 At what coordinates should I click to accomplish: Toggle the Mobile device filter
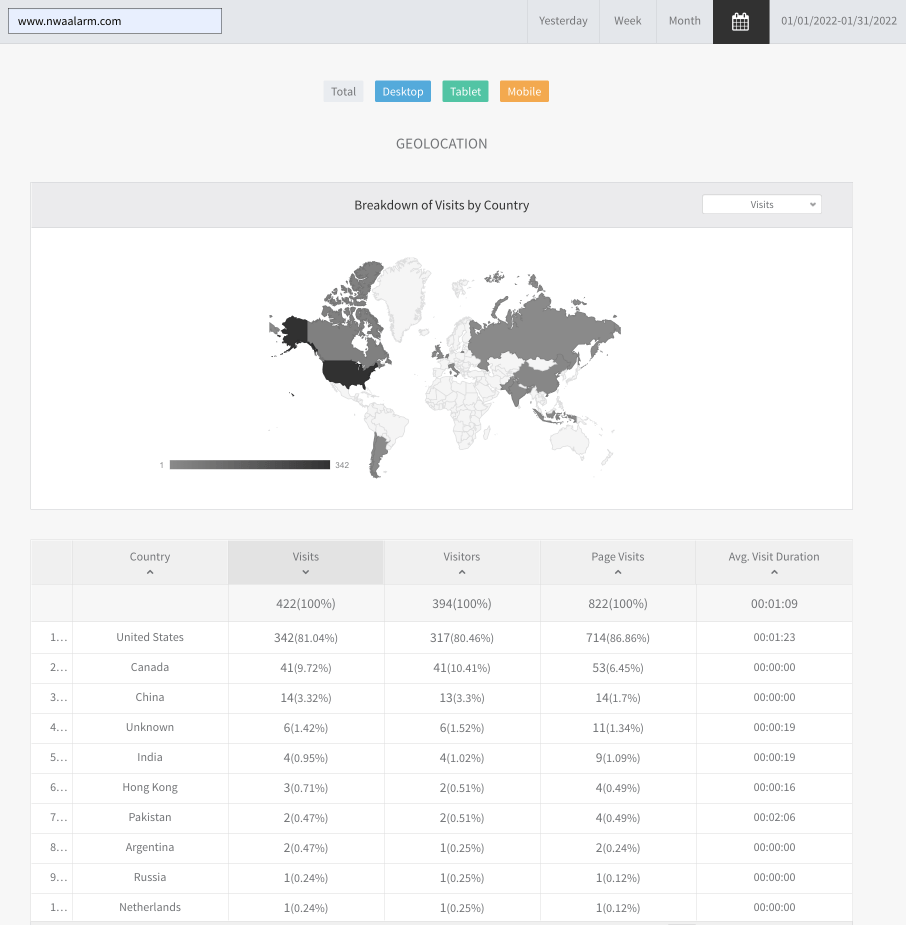click(x=524, y=92)
